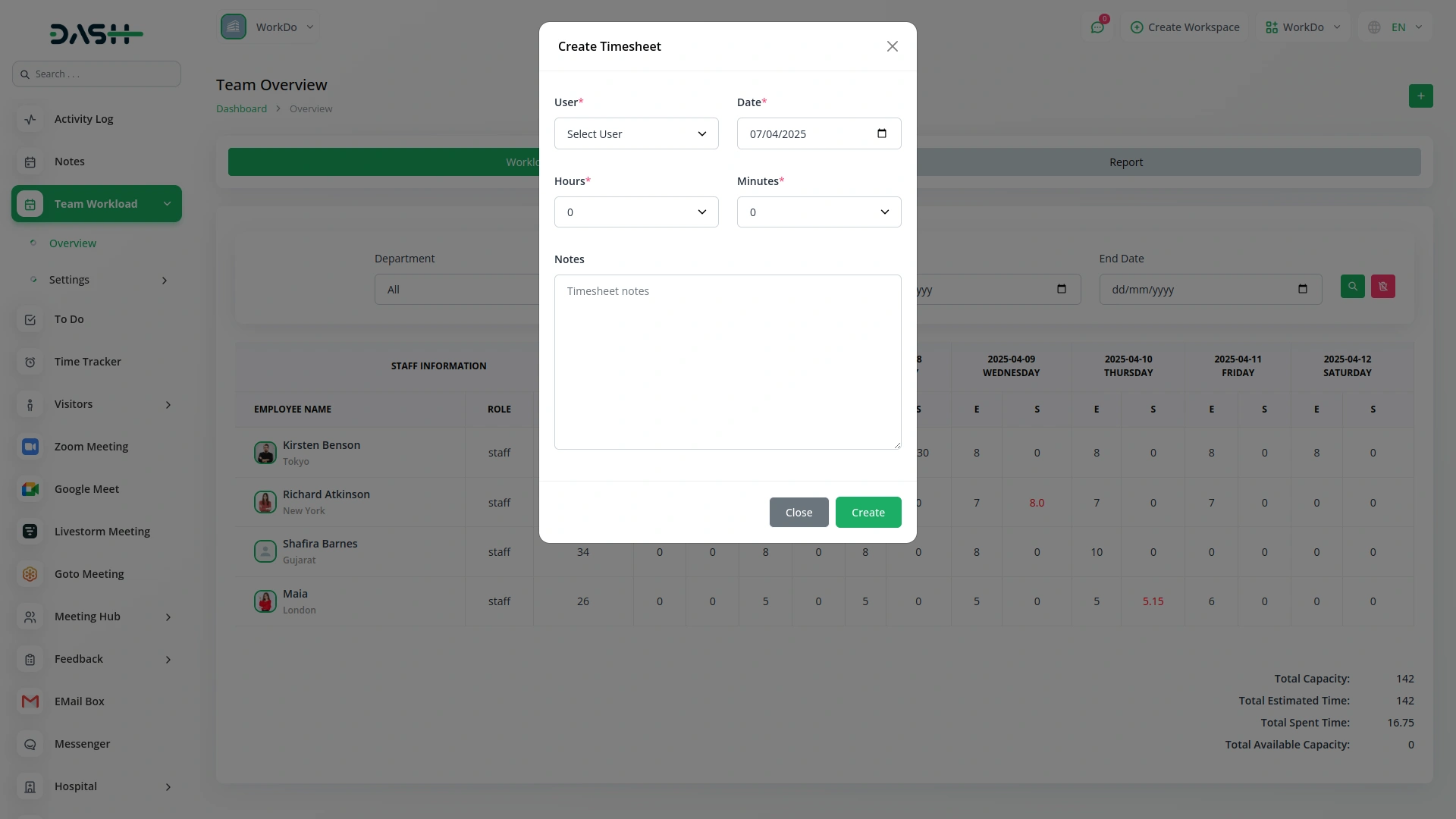1456x819 pixels.
Task: Click the Goto Meeting sidebar icon
Action: [x=30, y=574]
